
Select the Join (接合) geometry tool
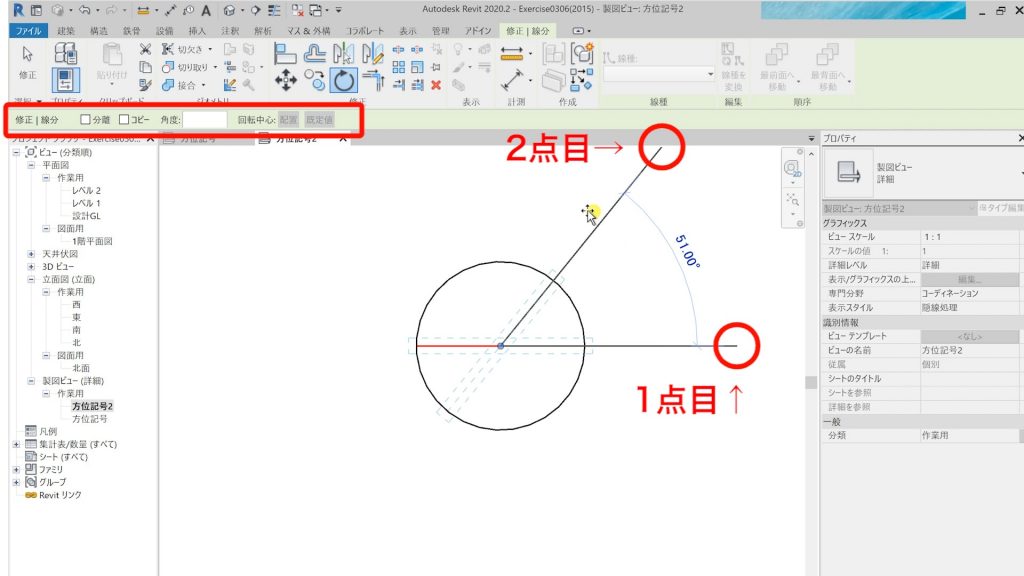pos(168,85)
